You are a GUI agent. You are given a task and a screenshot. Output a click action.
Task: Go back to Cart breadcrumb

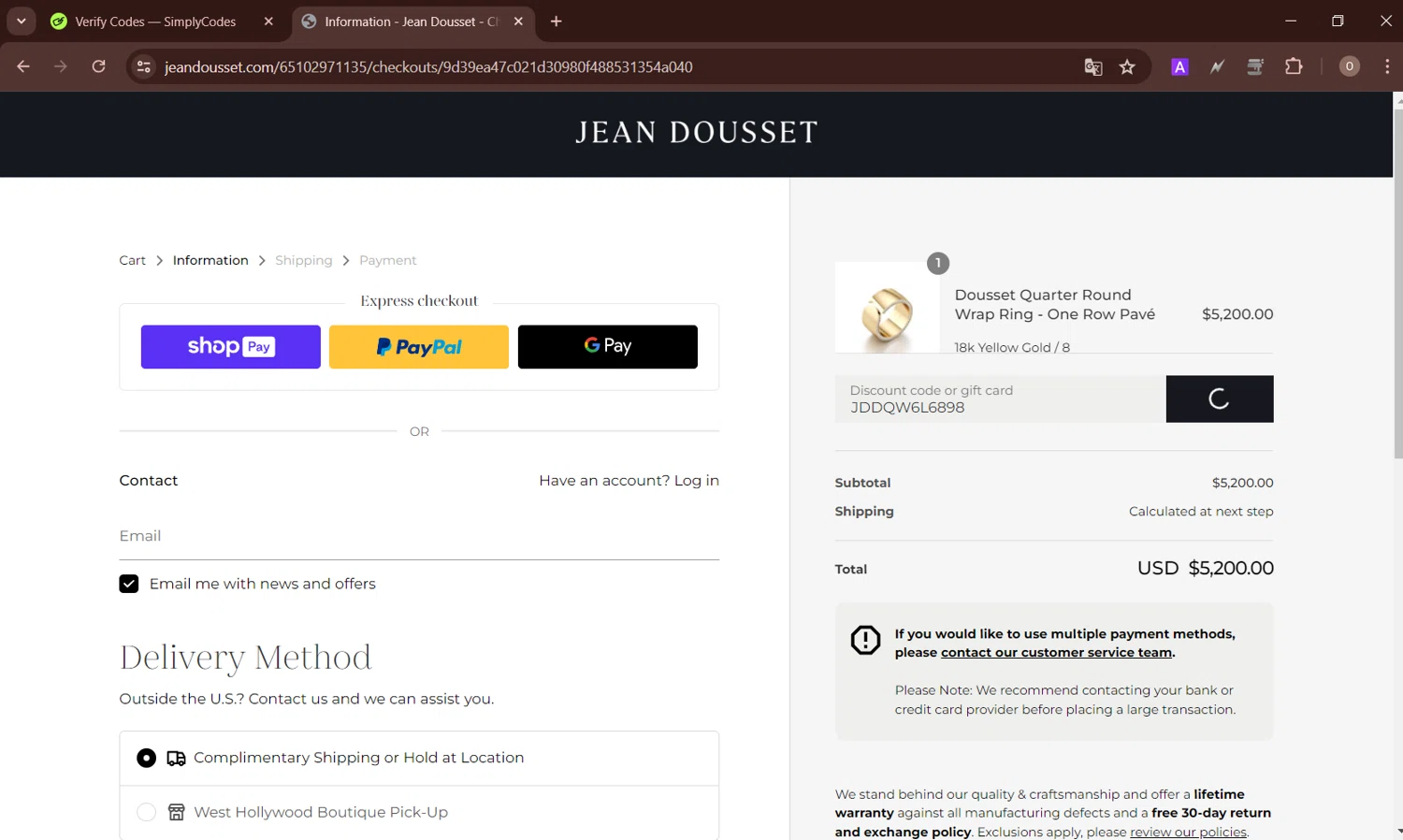[132, 260]
